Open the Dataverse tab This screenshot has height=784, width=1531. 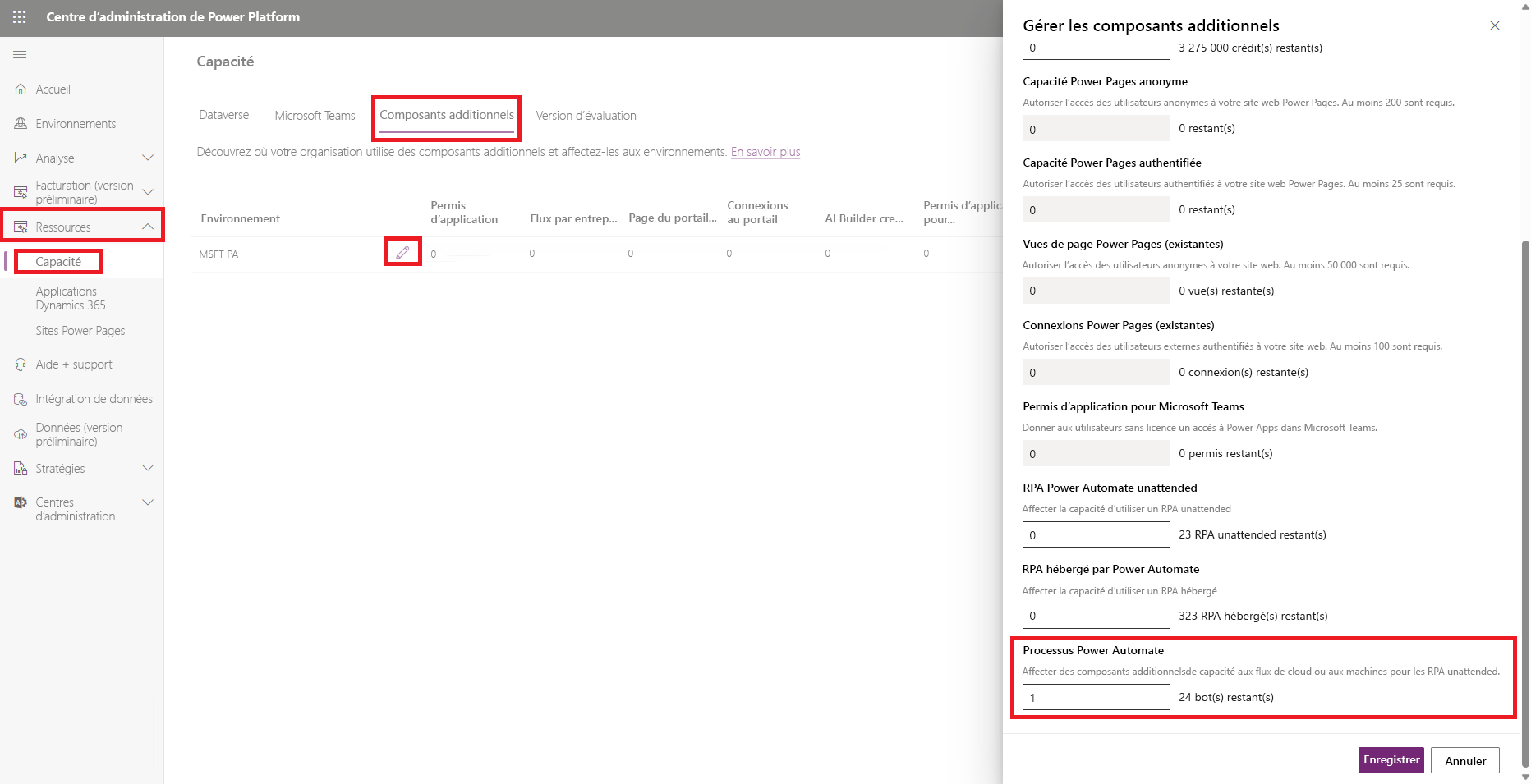click(x=224, y=115)
